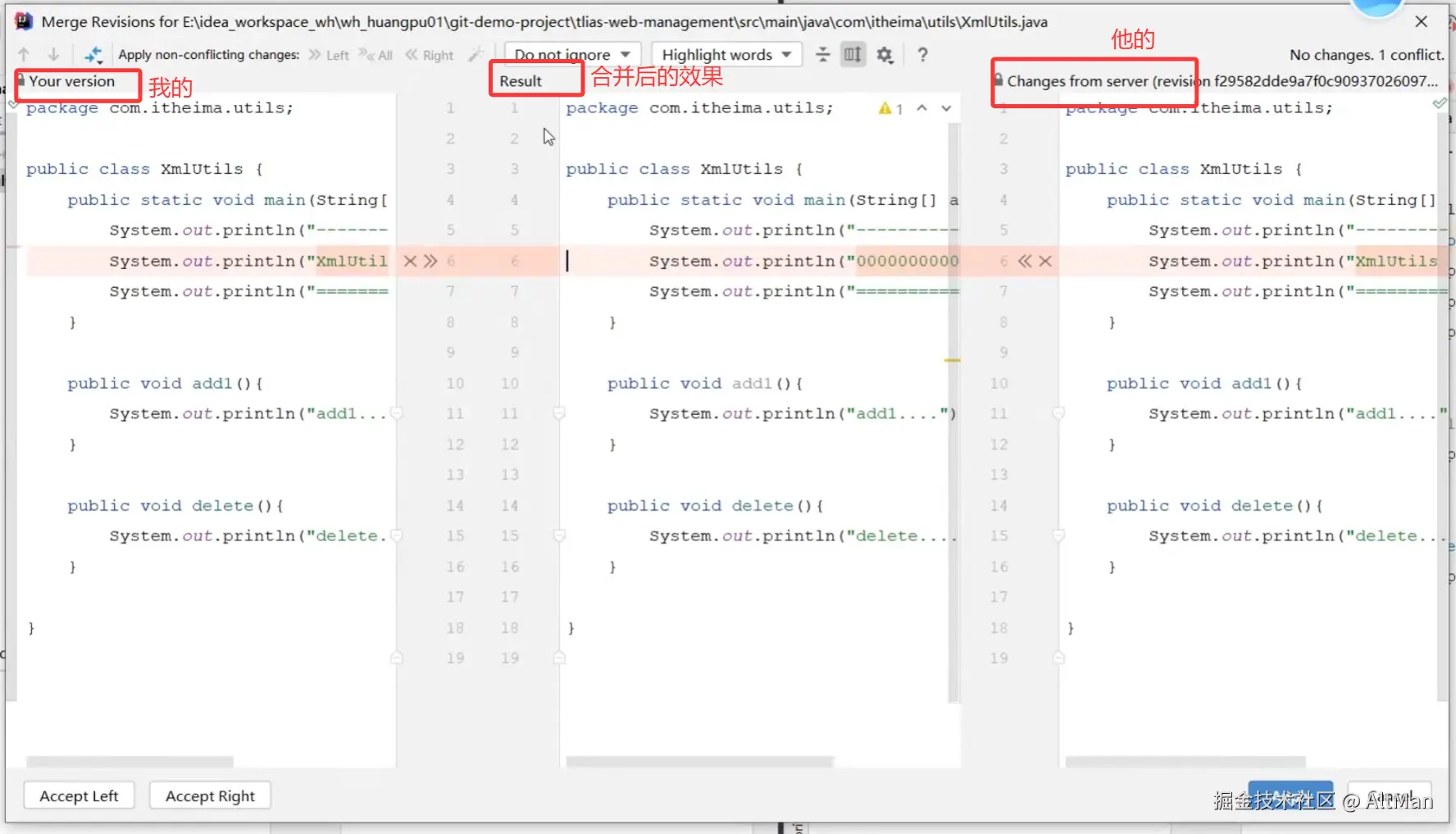Click the conflicting println line 6 in Result
Image resolution: width=1456 pixels, height=834 pixels.
click(x=759, y=261)
